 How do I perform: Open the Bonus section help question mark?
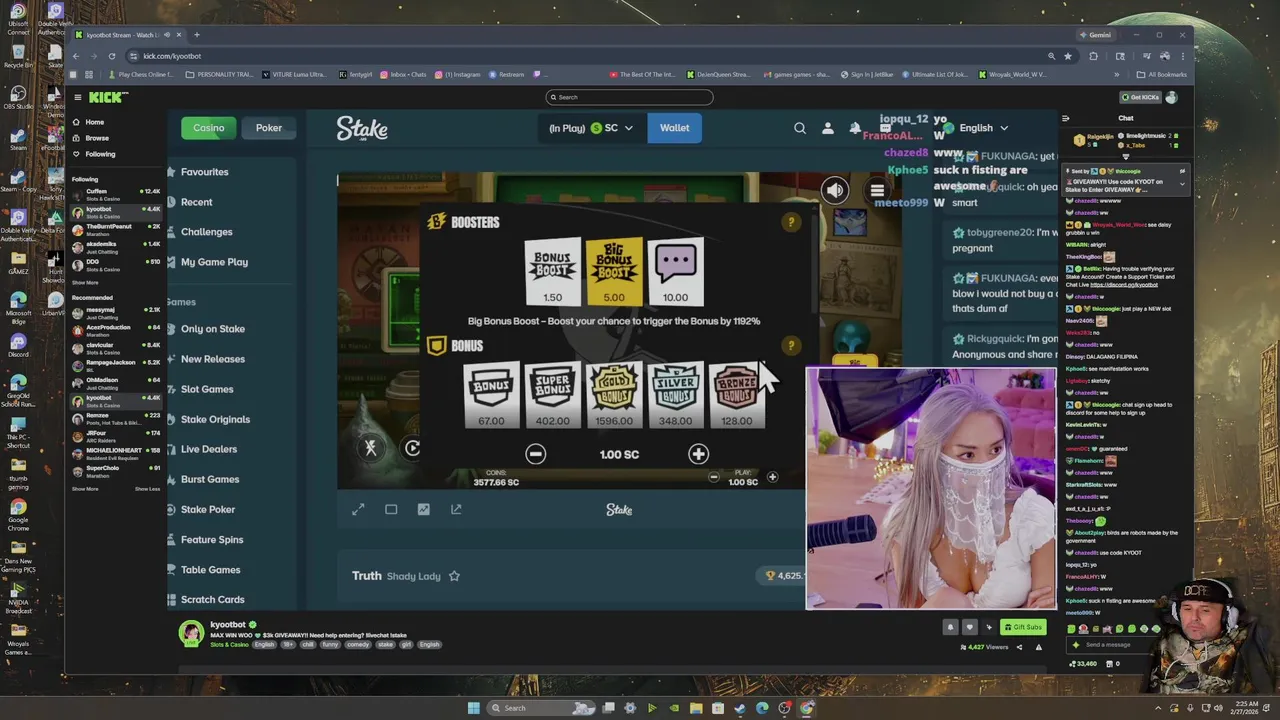click(791, 346)
